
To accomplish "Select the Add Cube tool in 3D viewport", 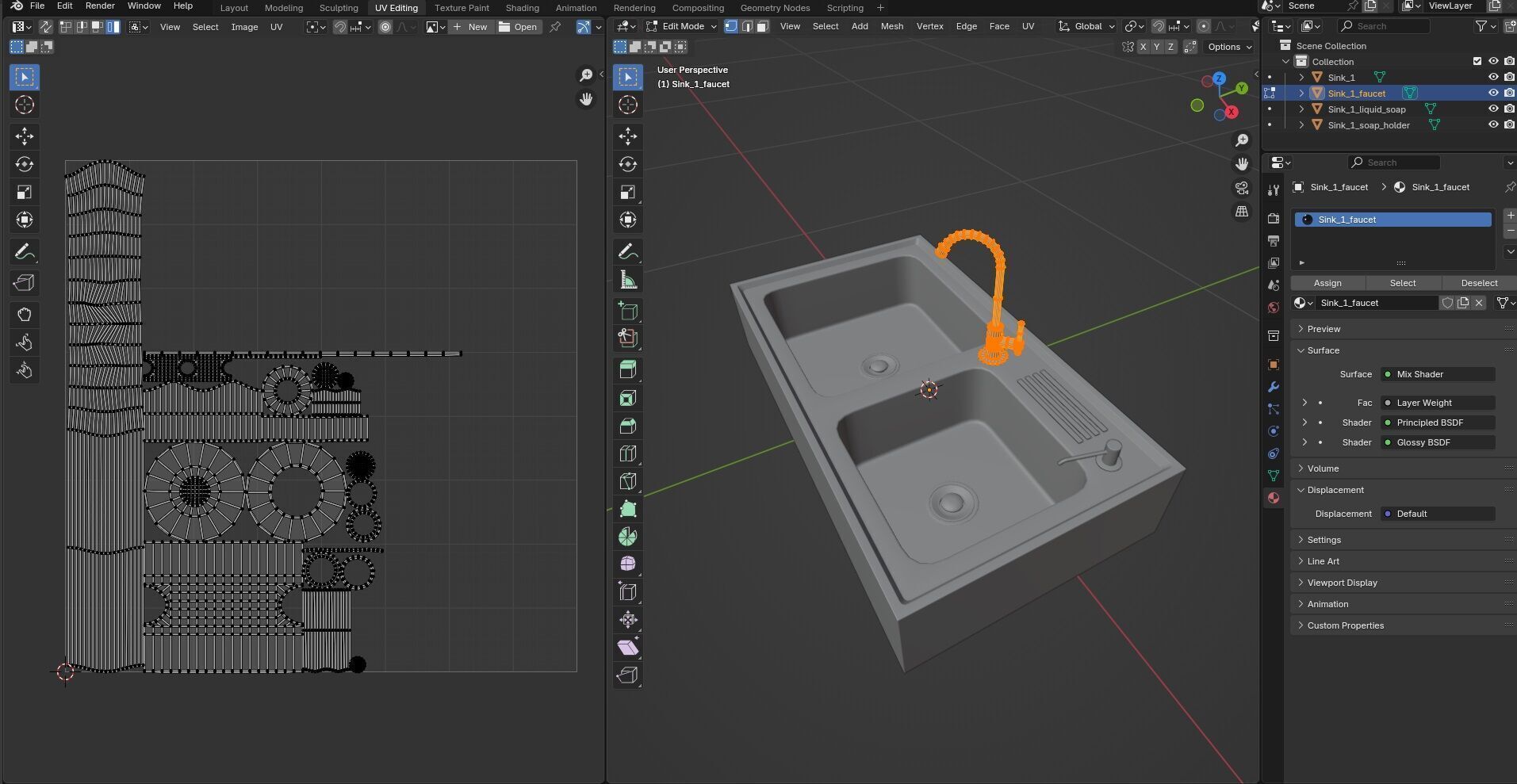I will [x=628, y=311].
